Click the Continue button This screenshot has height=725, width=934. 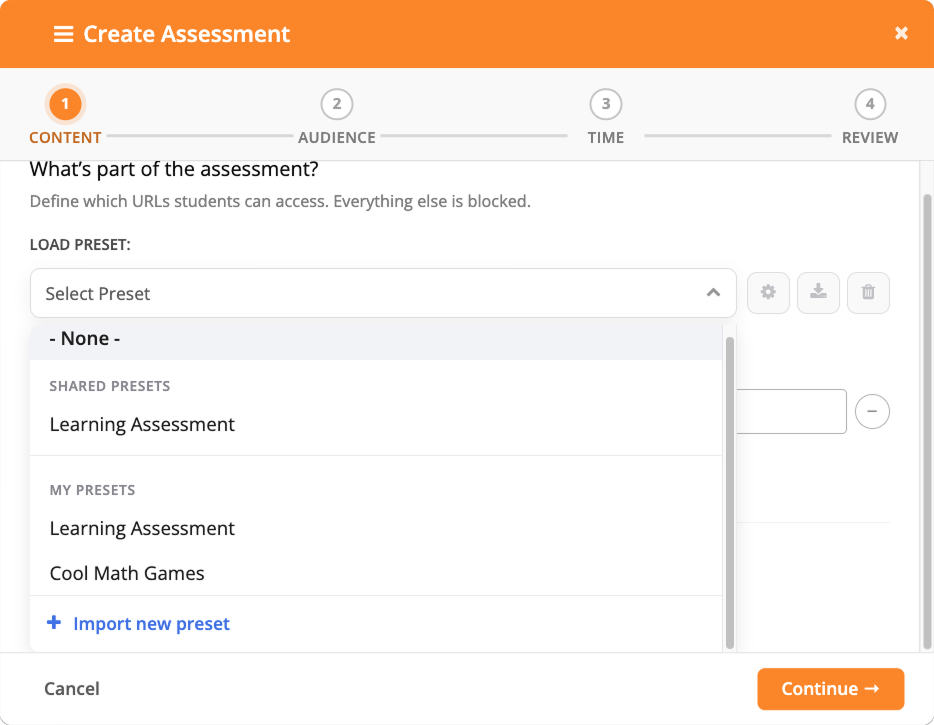click(x=830, y=689)
